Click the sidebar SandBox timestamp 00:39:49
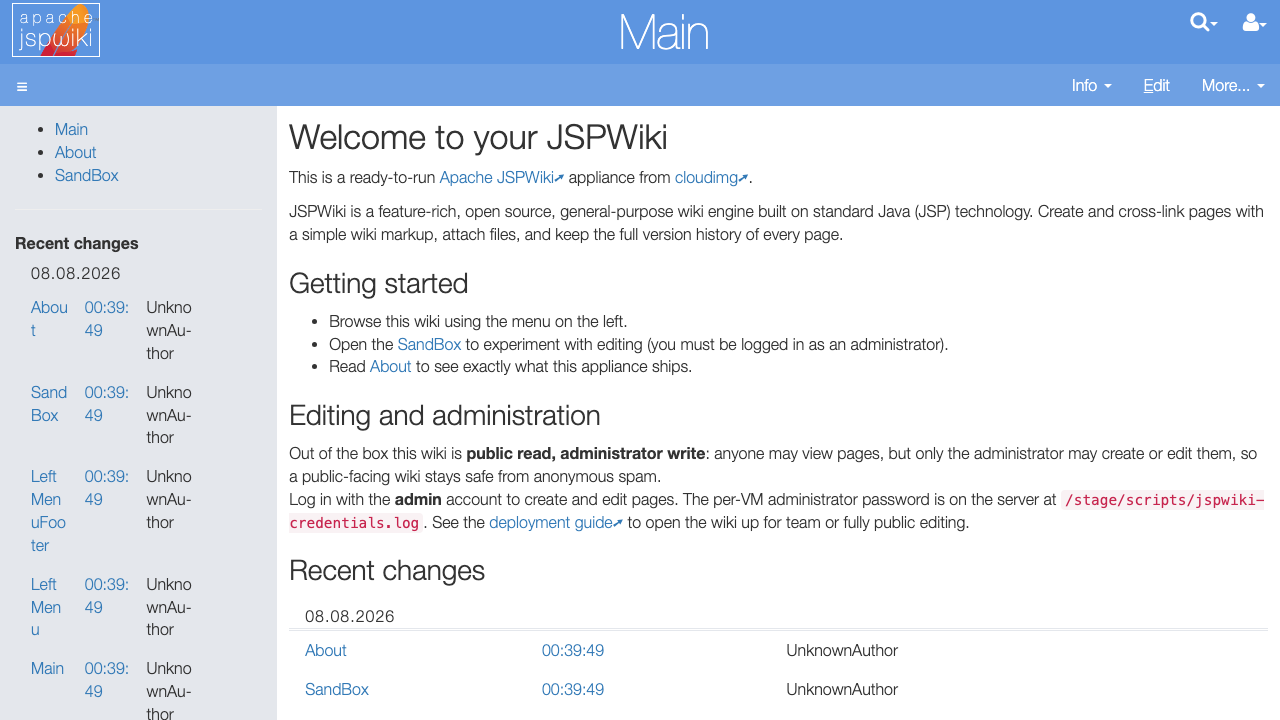Screen dimensions: 1280x720 (x=106, y=404)
